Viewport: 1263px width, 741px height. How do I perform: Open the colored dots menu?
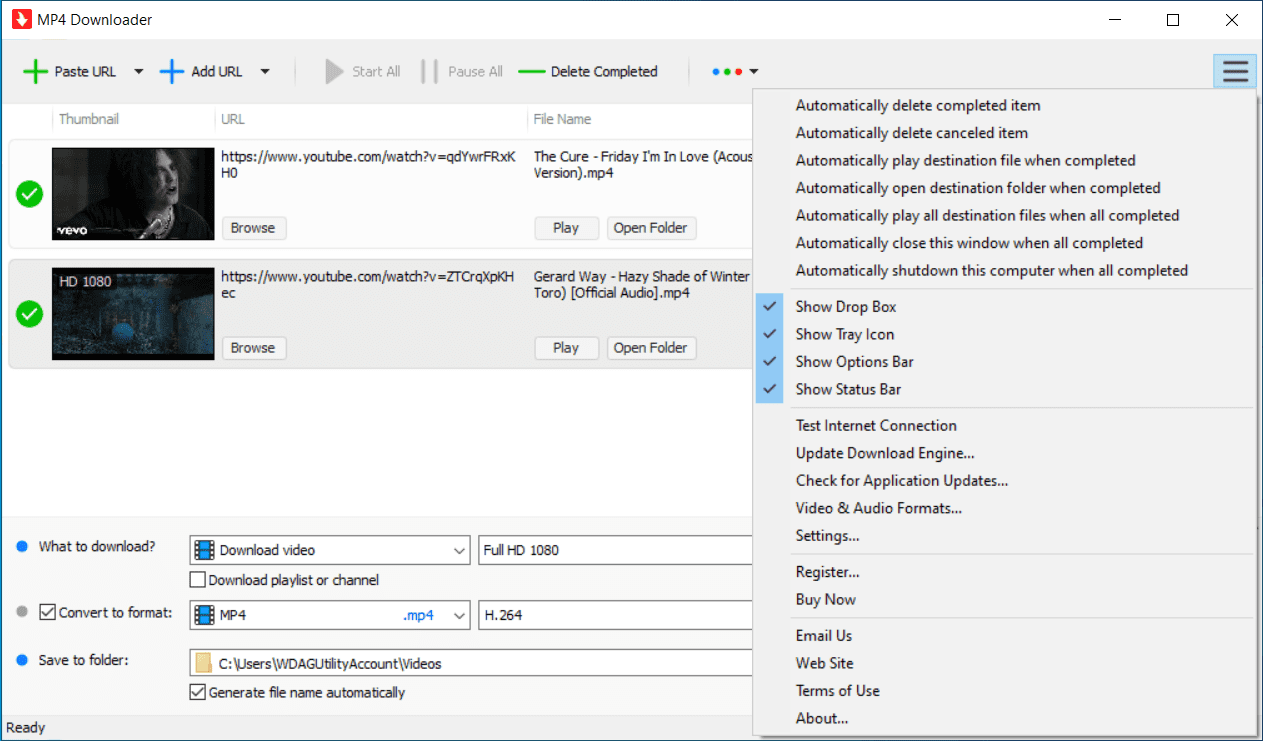pos(735,72)
